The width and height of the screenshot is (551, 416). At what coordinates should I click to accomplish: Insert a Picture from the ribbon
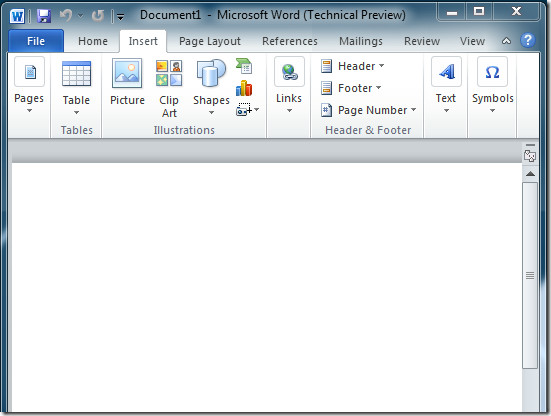127,83
